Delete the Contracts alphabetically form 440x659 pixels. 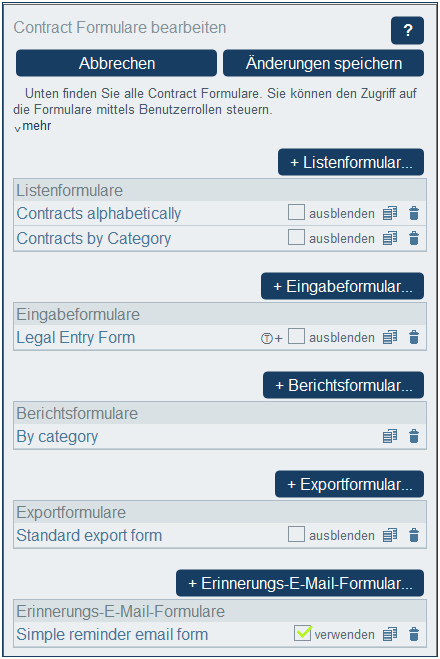(414, 214)
